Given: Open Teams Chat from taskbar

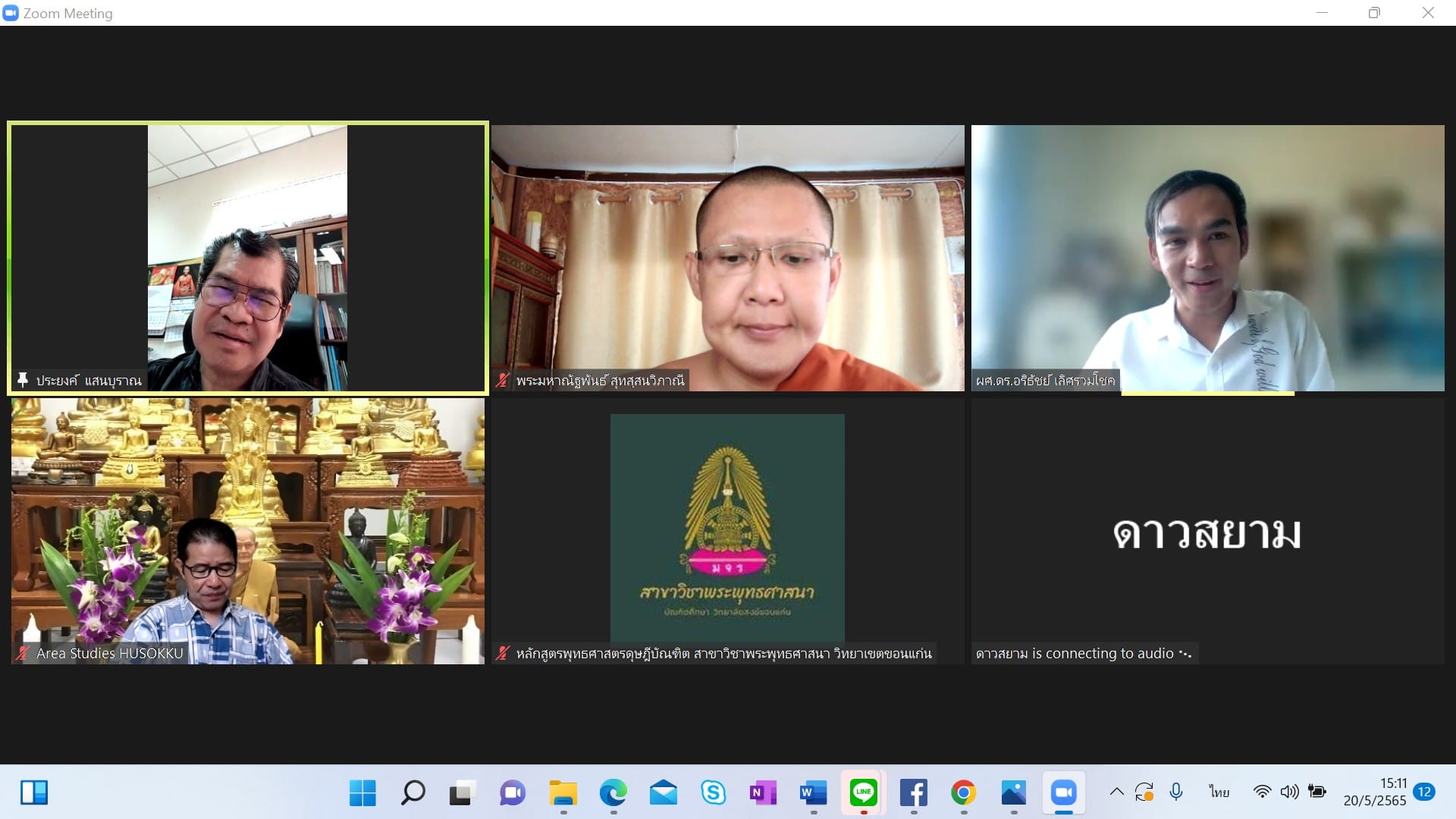Looking at the screenshot, I should pyautogui.click(x=513, y=792).
